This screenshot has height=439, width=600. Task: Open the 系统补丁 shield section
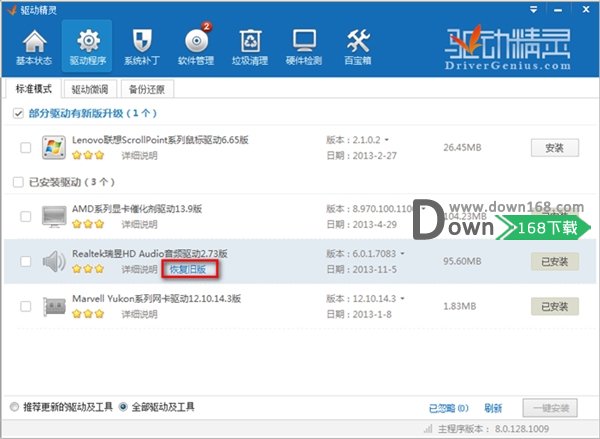point(142,47)
